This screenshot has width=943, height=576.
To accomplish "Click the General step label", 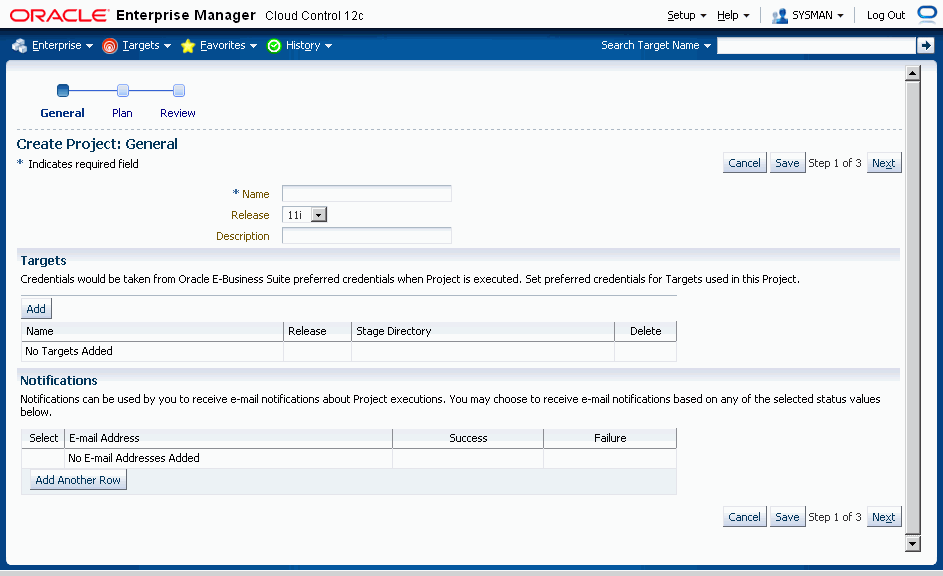I will (63, 113).
